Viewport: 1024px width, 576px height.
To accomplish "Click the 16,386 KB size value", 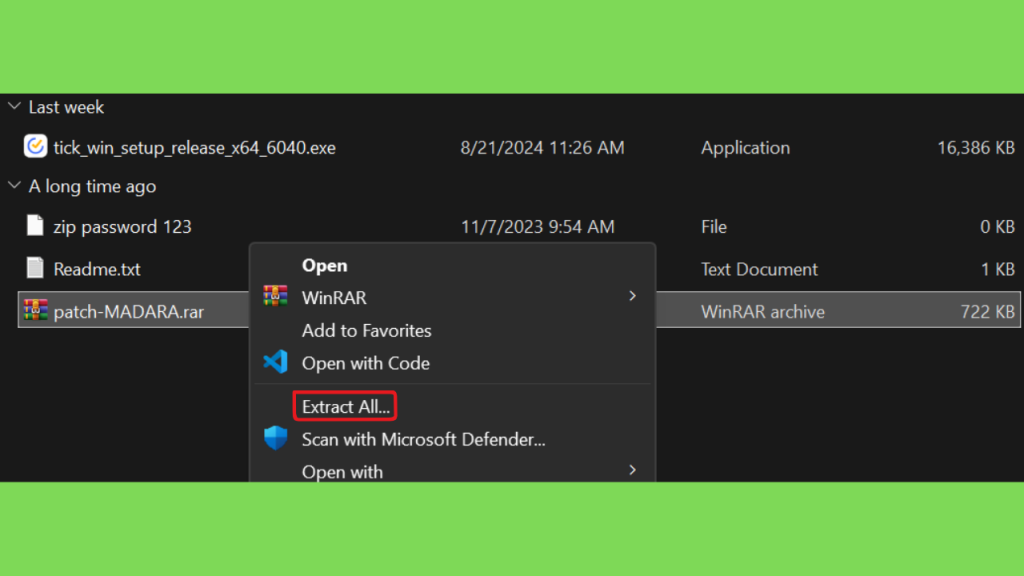I will click(976, 148).
